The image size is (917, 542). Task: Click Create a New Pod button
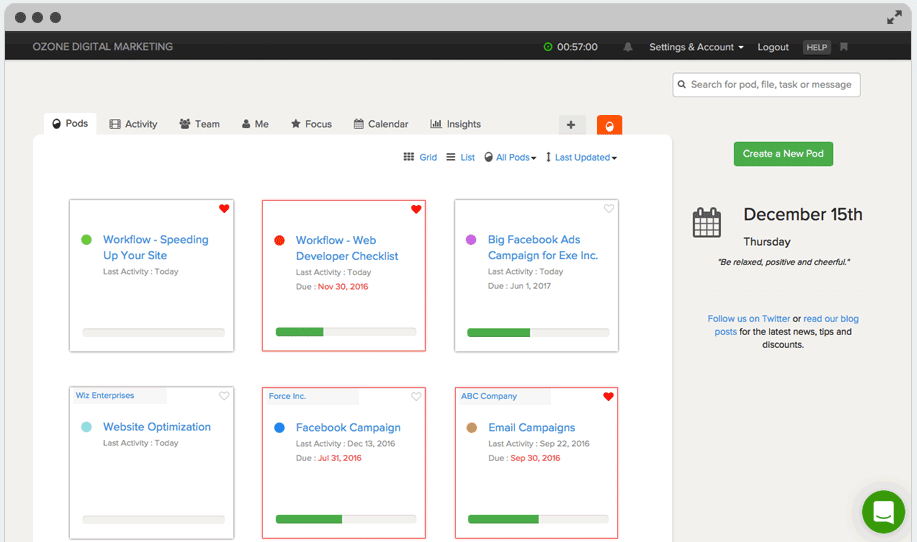click(x=783, y=154)
